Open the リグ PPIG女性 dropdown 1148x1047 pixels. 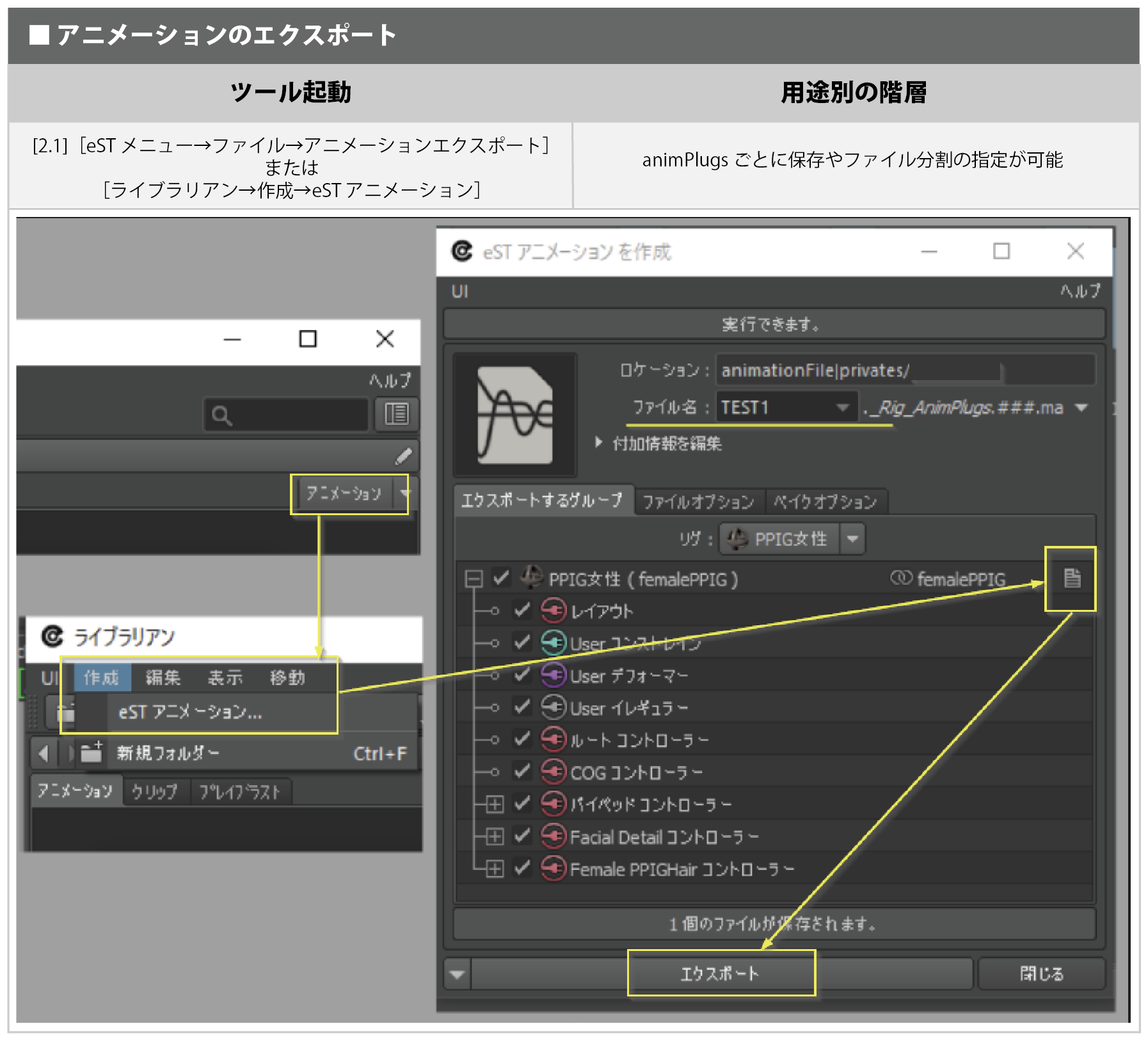pyautogui.click(x=852, y=539)
